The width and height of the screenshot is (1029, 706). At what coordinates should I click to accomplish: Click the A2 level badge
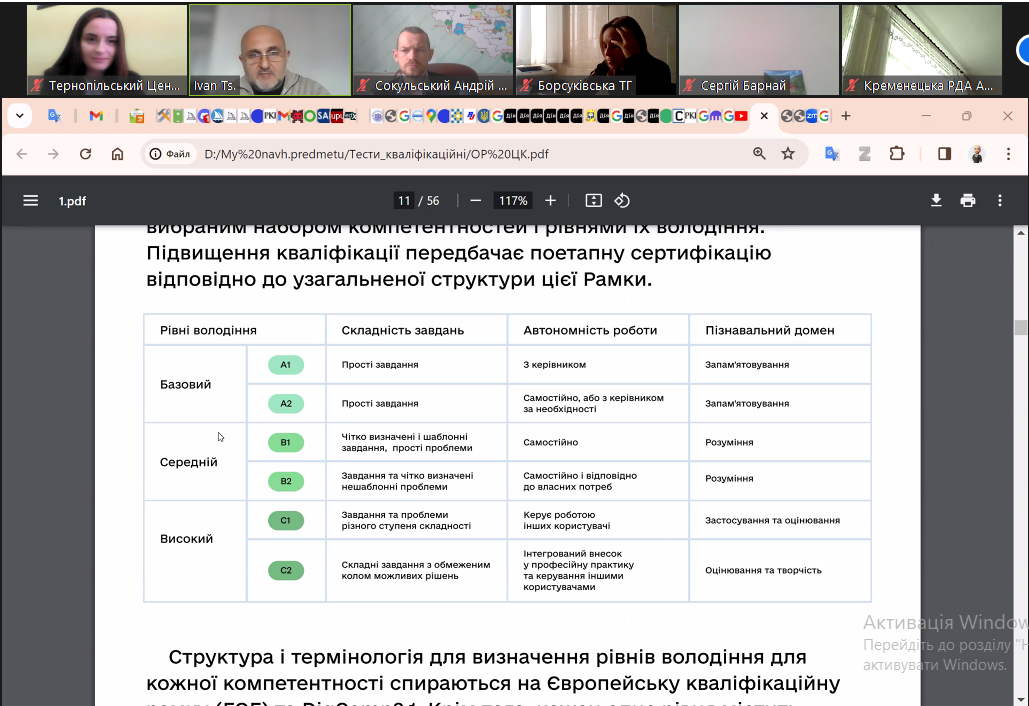(x=285, y=404)
